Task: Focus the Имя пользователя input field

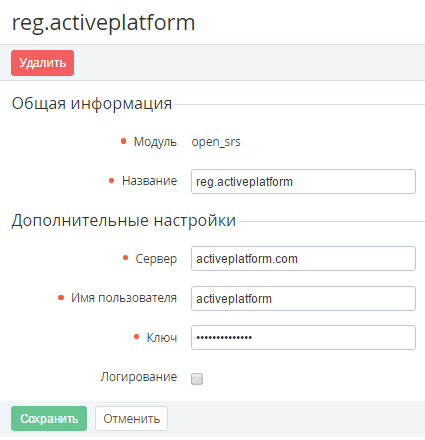Action: [303, 298]
